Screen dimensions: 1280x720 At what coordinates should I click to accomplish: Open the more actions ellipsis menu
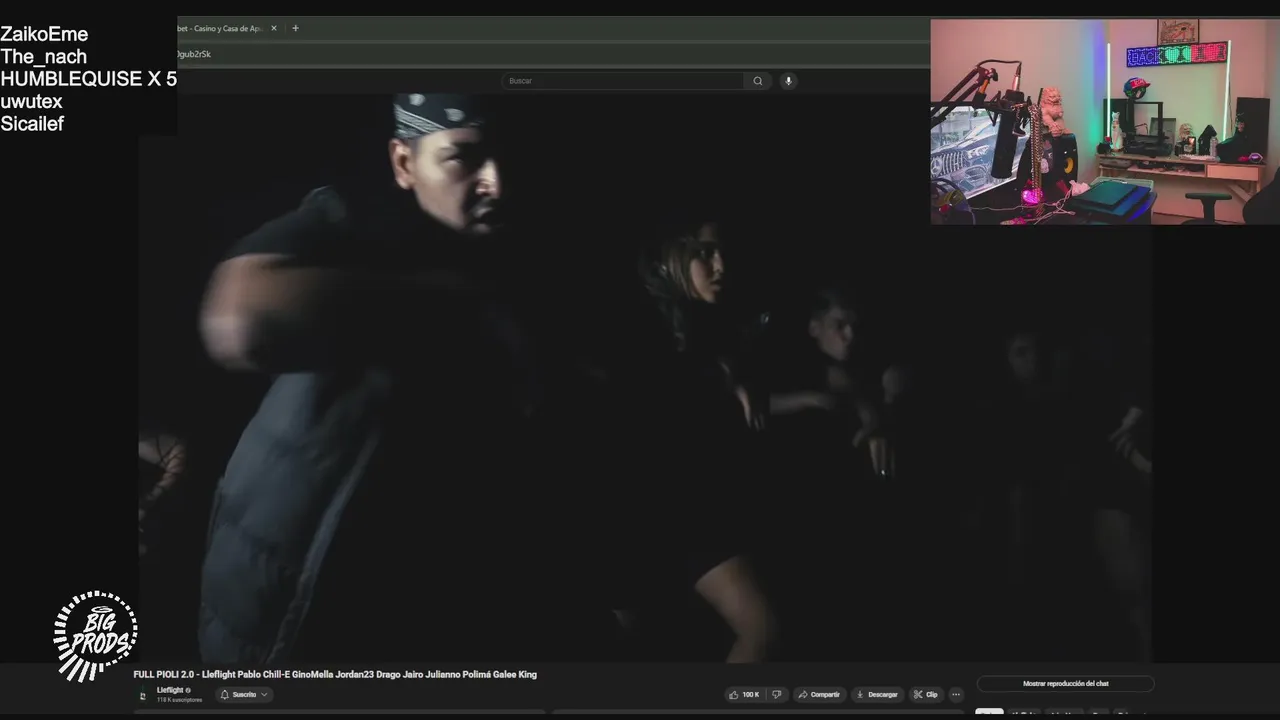pos(956,694)
